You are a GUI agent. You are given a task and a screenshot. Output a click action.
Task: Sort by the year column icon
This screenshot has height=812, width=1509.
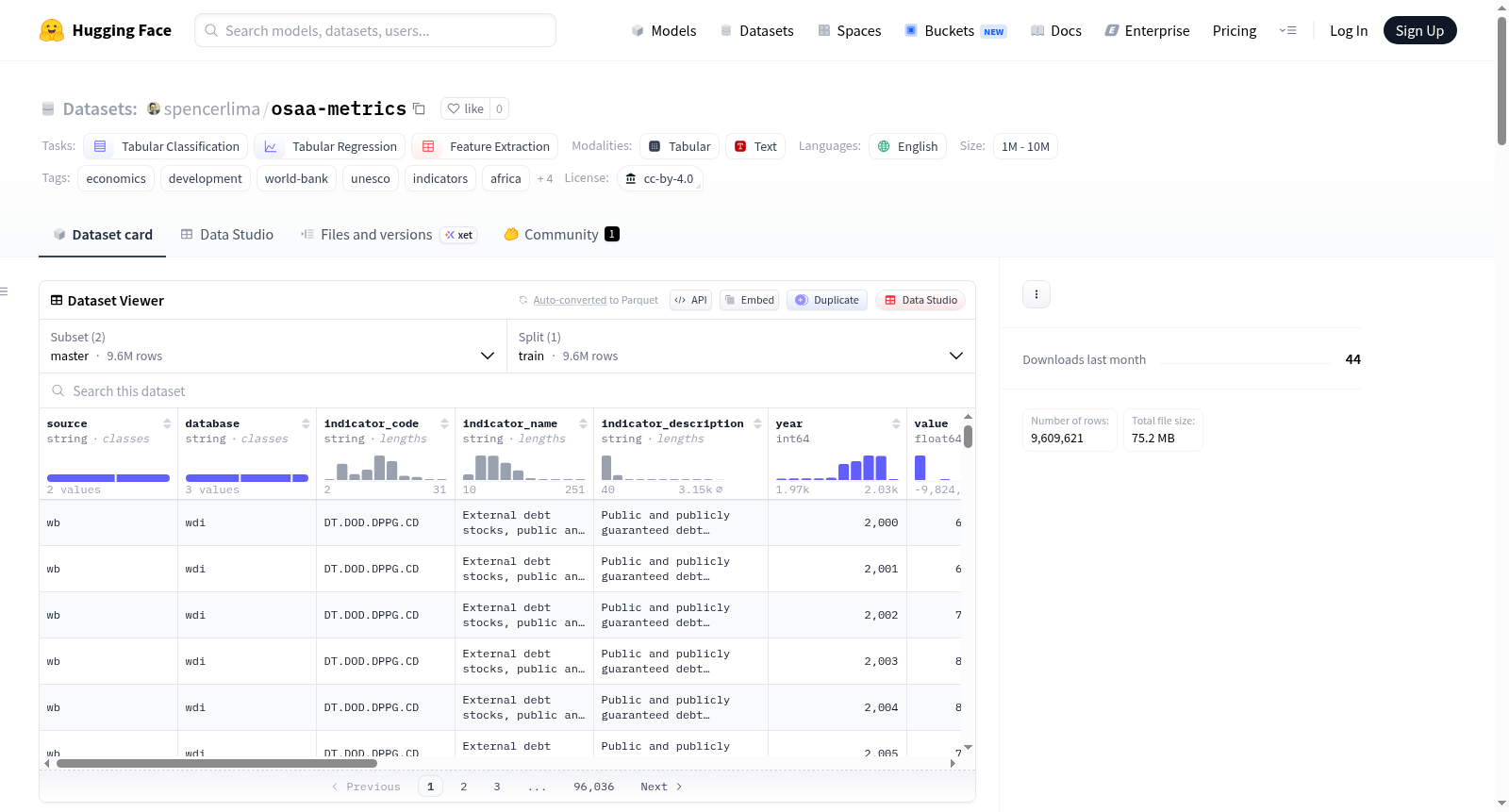896,423
